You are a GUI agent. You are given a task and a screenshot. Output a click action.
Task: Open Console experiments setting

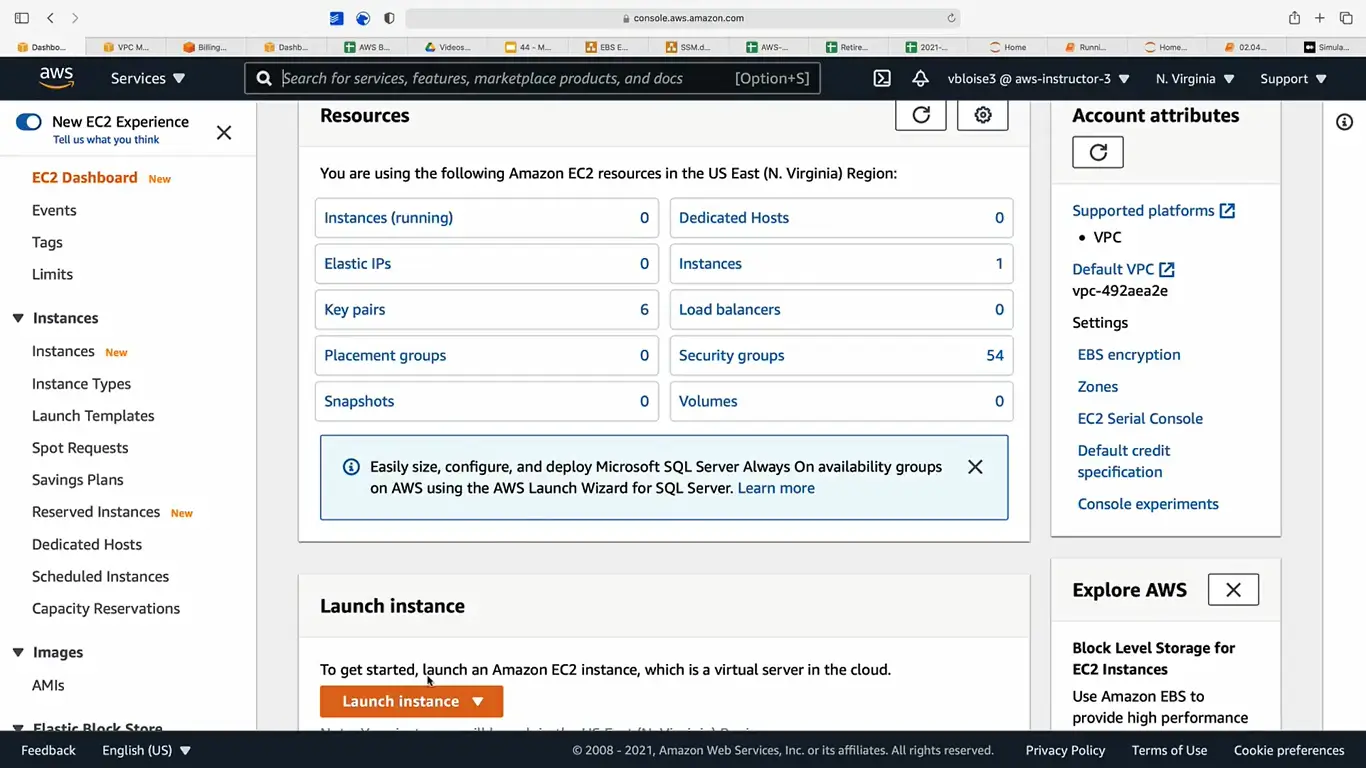coord(1148,504)
